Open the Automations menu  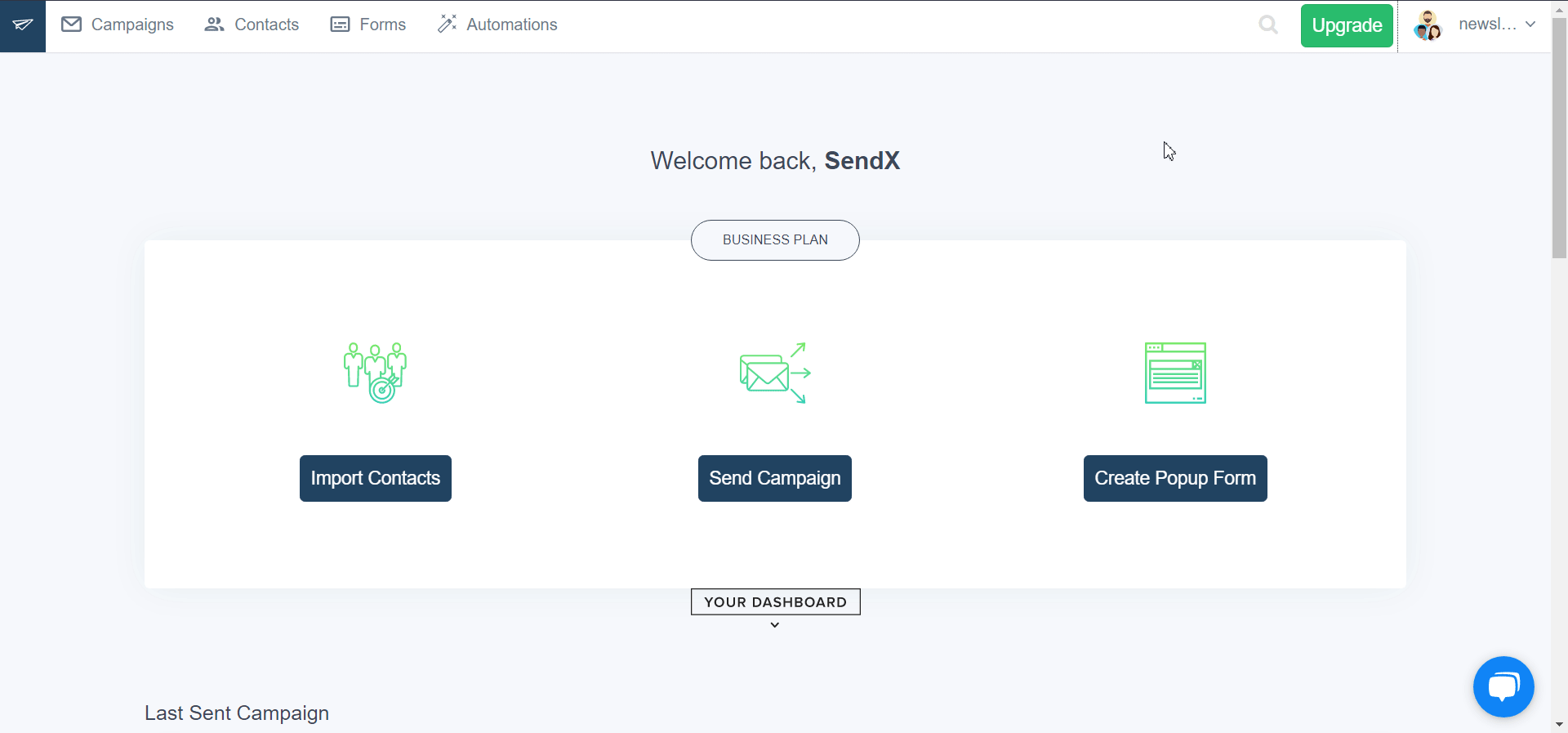click(x=497, y=25)
